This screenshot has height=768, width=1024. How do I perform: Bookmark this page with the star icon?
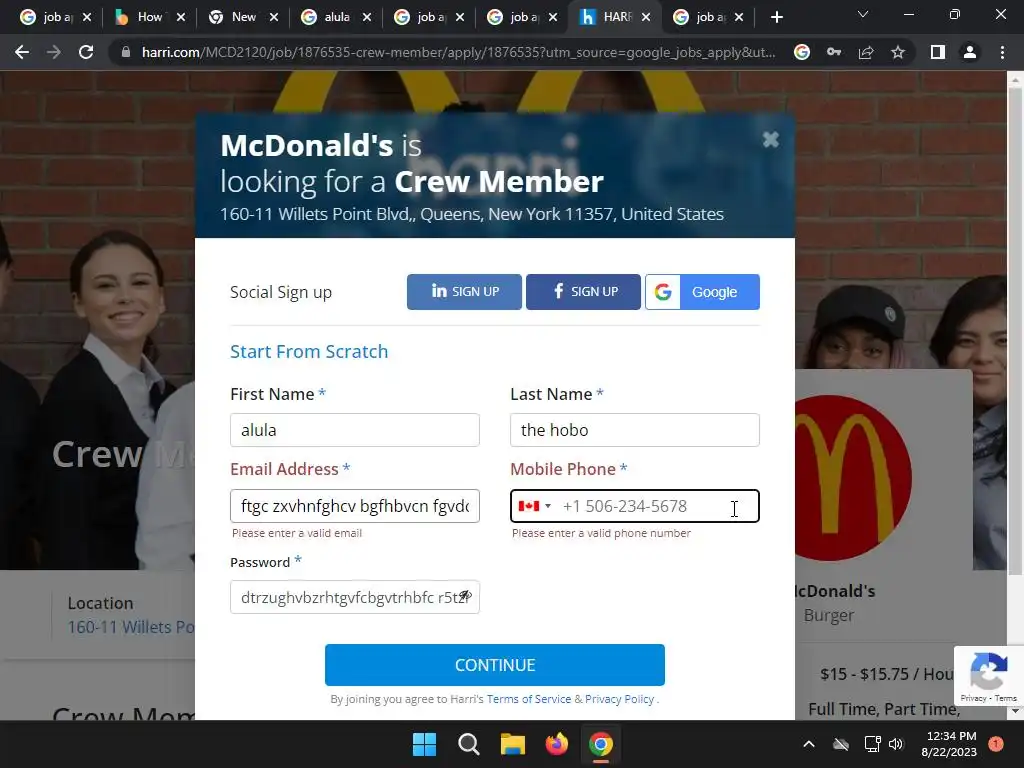coord(898,52)
